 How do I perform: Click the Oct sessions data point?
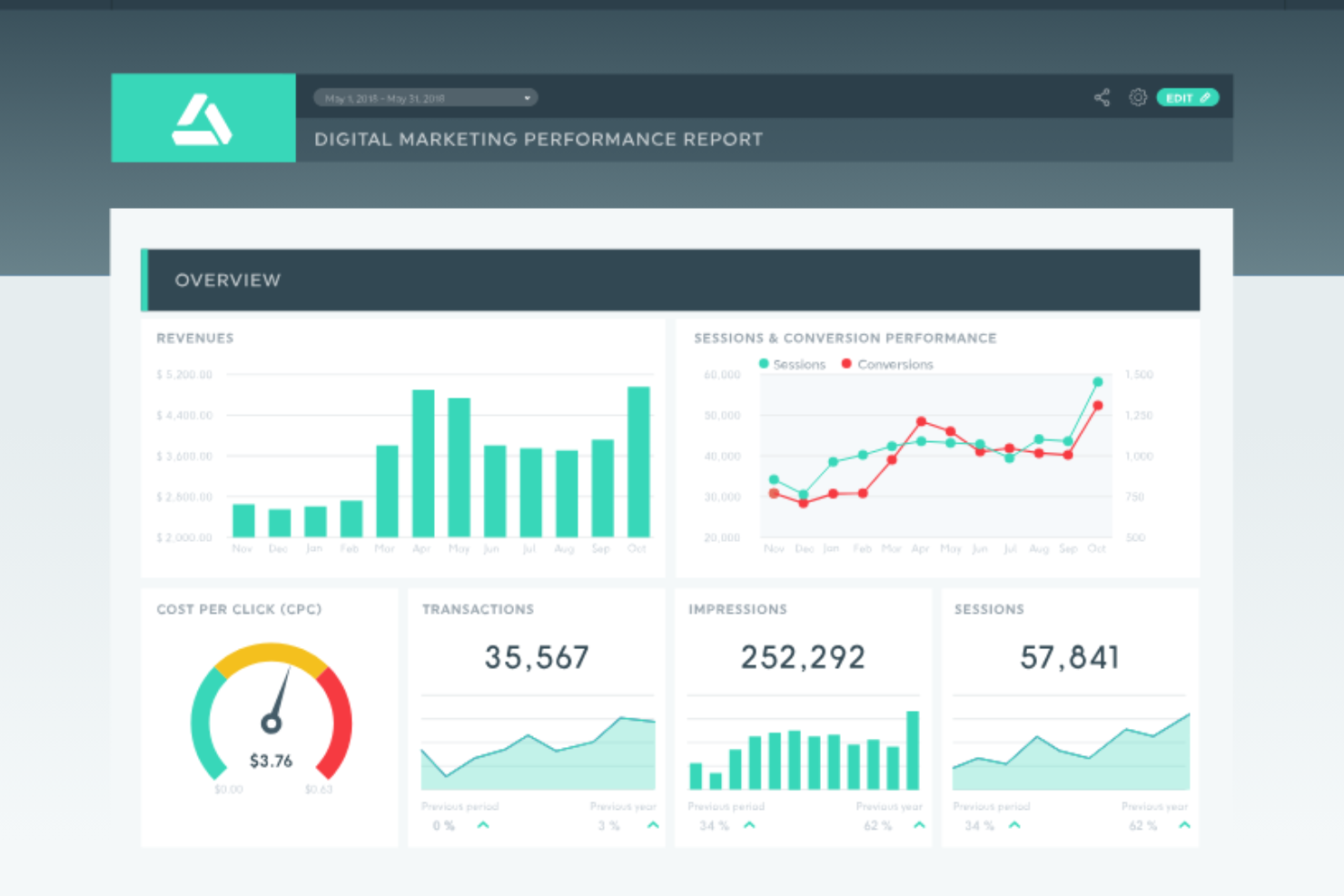[x=1098, y=382]
